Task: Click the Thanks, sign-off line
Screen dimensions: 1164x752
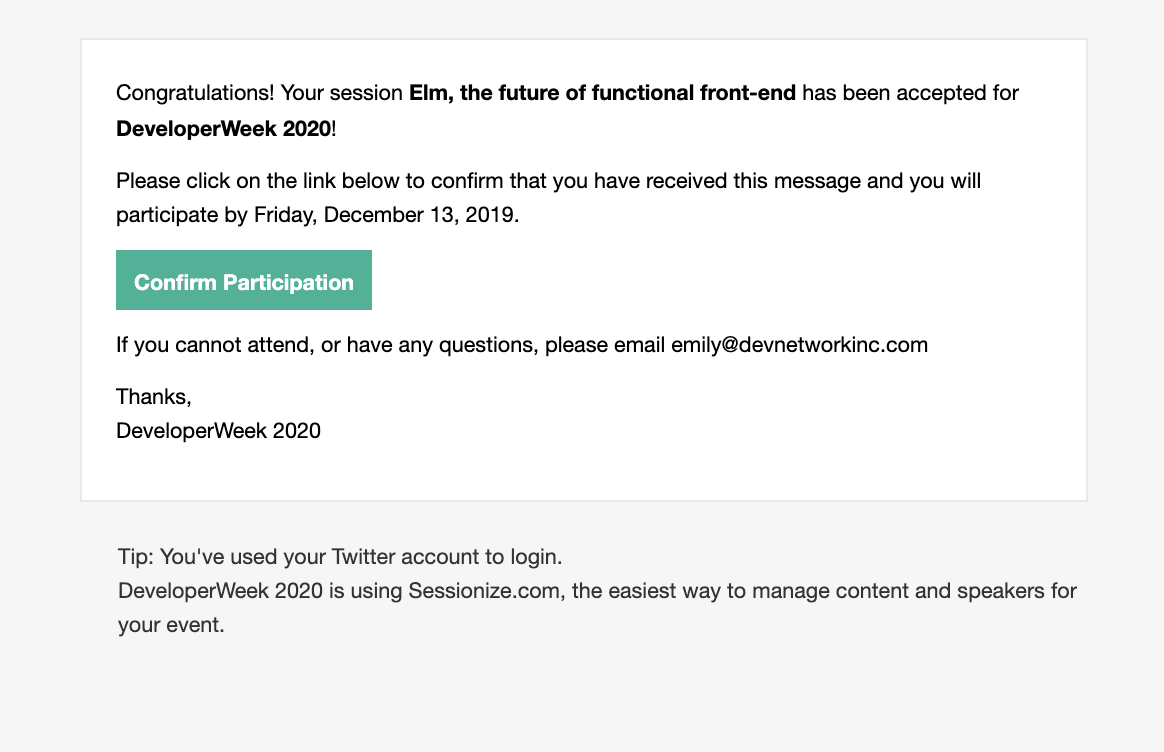Action: click(154, 397)
